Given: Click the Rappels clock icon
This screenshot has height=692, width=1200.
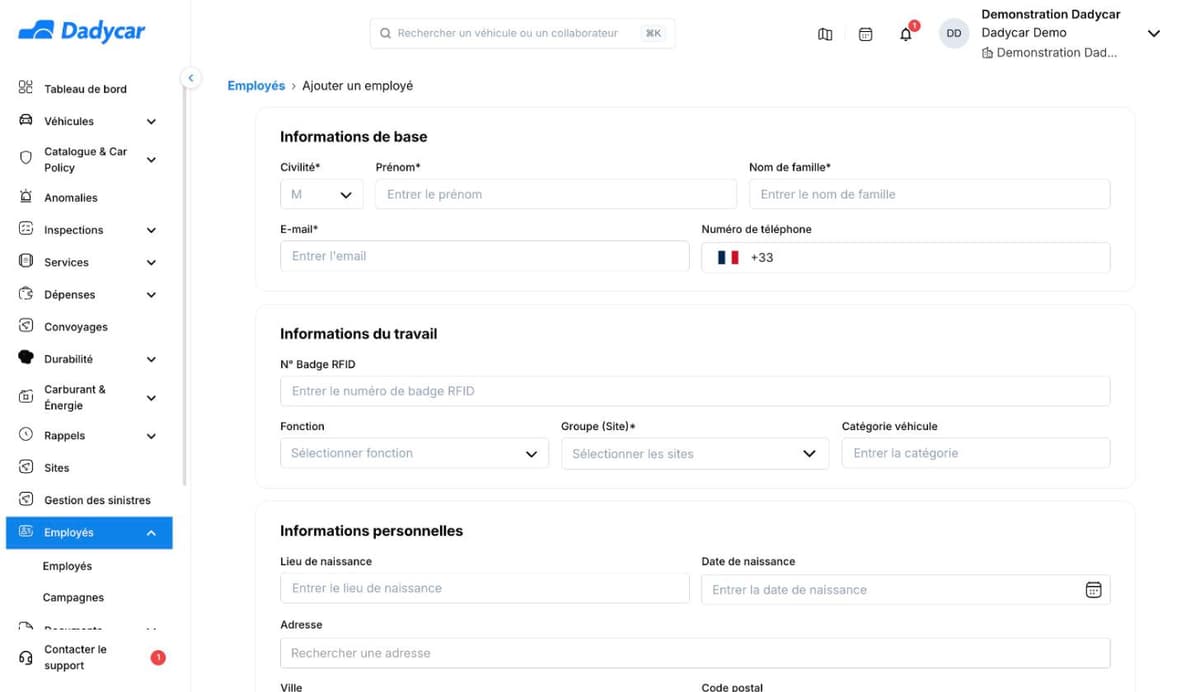Looking at the screenshot, I should pyautogui.click(x=26, y=435).
